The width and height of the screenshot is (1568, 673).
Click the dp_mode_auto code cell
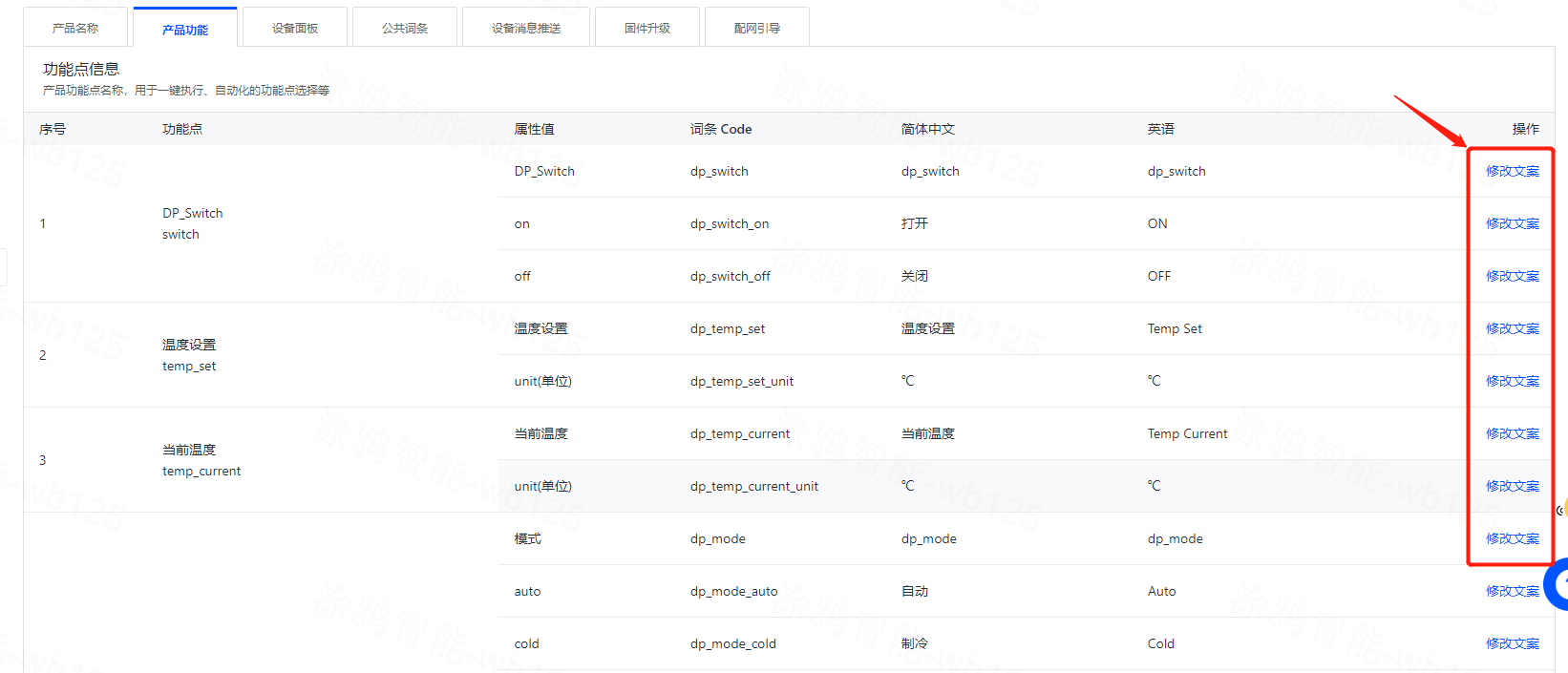tap(734, 591)
